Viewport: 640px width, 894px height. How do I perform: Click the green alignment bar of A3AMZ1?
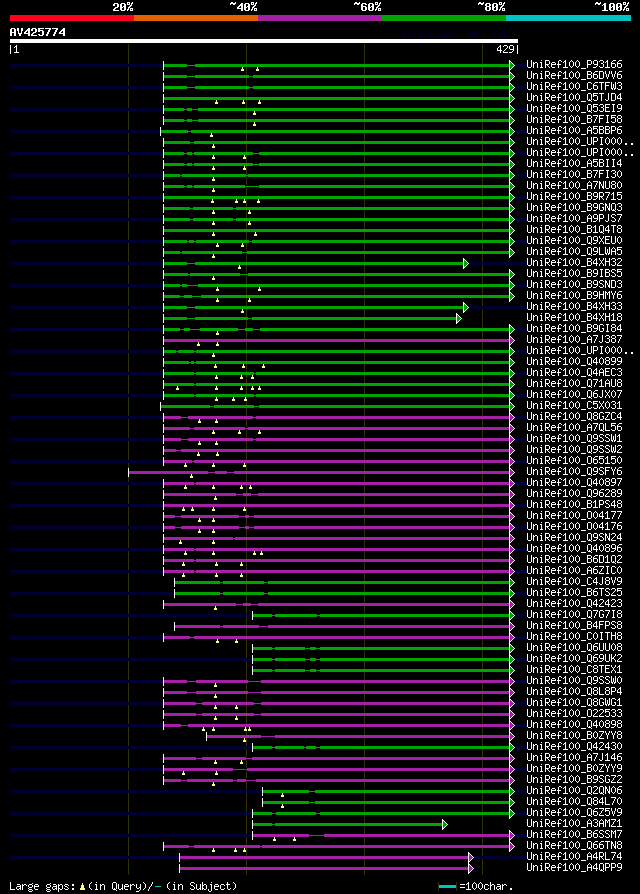[348, 824]
